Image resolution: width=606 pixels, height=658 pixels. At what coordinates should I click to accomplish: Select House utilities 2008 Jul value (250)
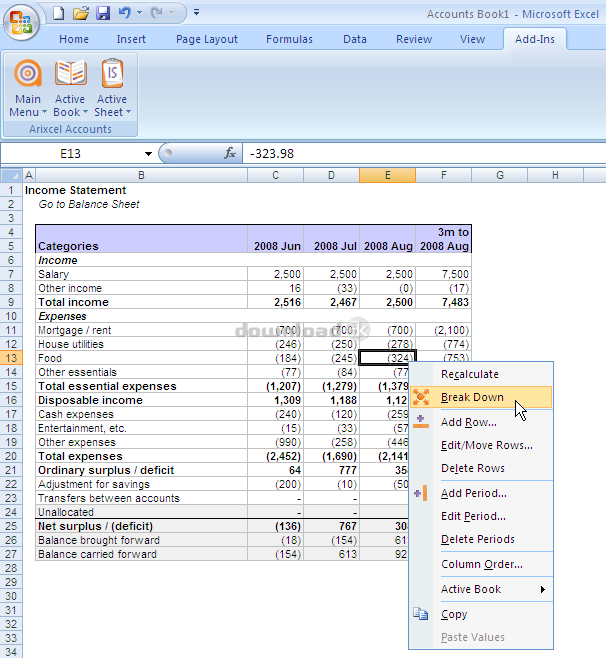click(331, 344)
